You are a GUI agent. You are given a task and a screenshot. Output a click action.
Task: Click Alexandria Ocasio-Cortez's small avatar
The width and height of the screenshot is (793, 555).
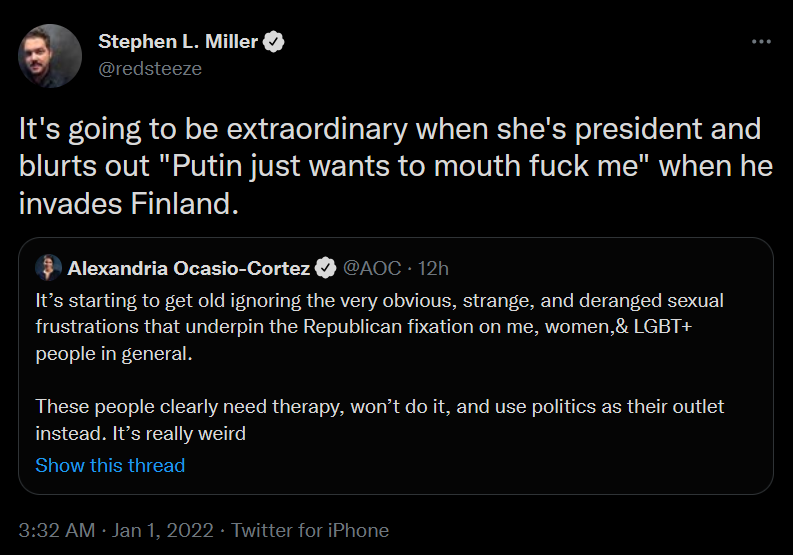tap(48, 268)
